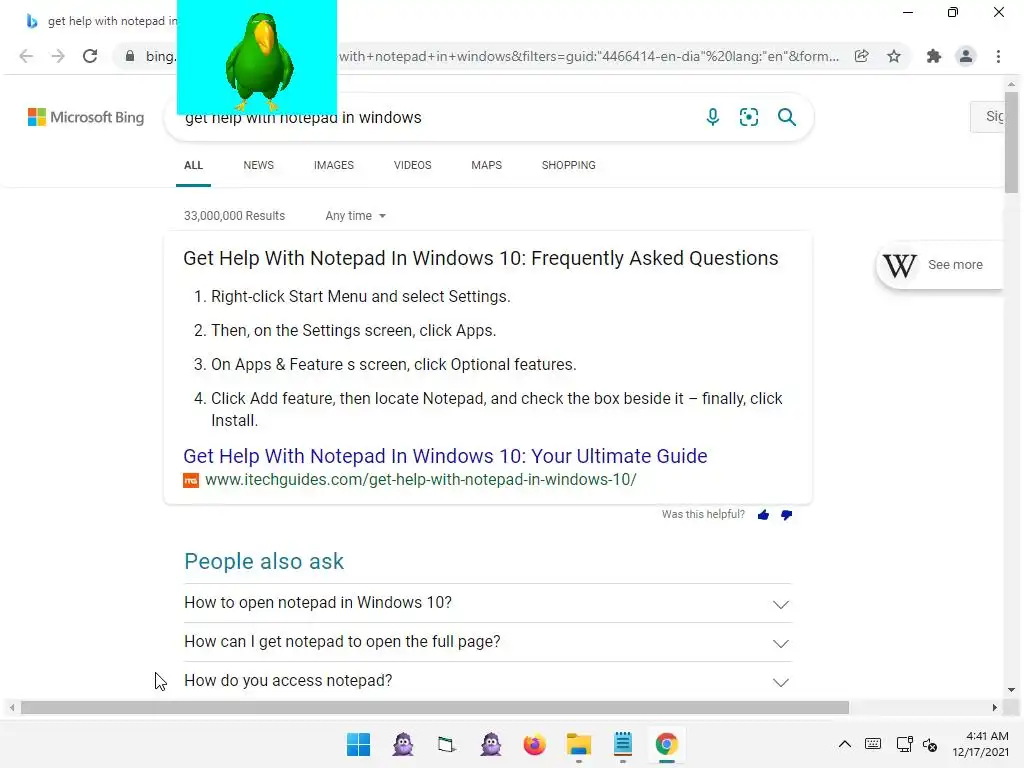
Task: Click See more next to Wikipedia
Action: click(955, 264)
